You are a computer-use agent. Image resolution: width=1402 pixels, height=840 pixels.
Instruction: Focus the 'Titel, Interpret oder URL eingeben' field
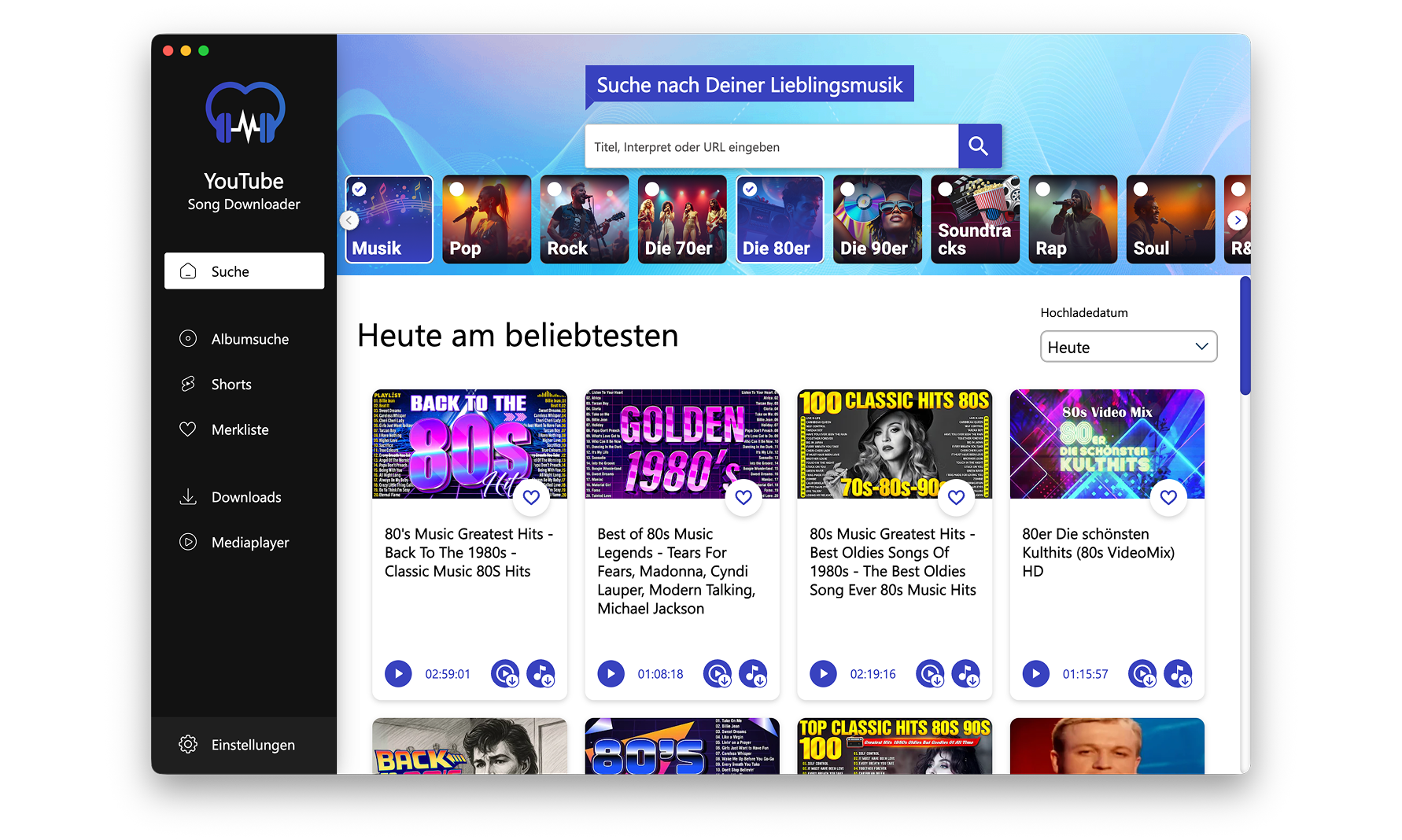click(772, 146)
